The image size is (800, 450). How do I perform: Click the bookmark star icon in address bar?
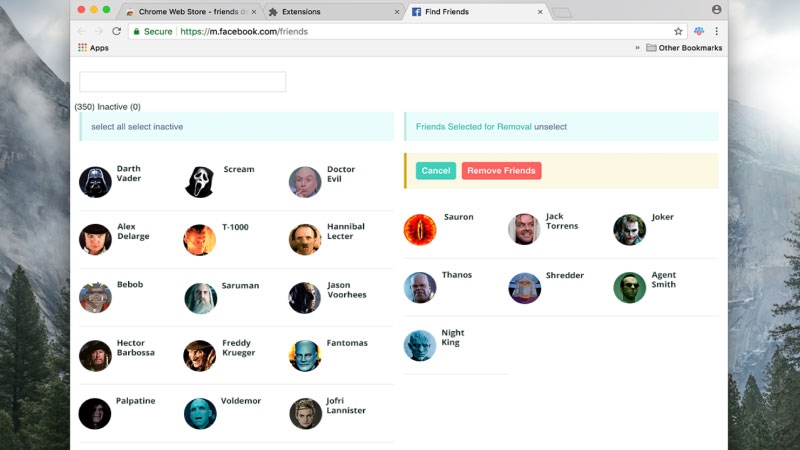pos(678,31)
